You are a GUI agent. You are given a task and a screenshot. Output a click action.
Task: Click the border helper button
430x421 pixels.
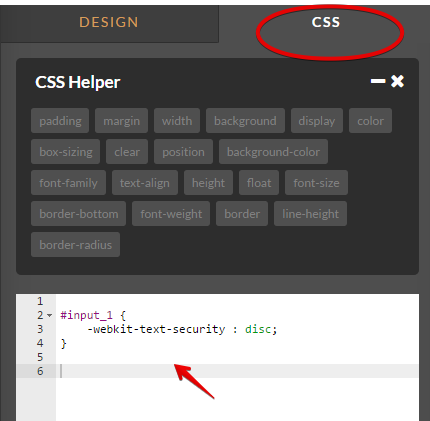[242, 214]
